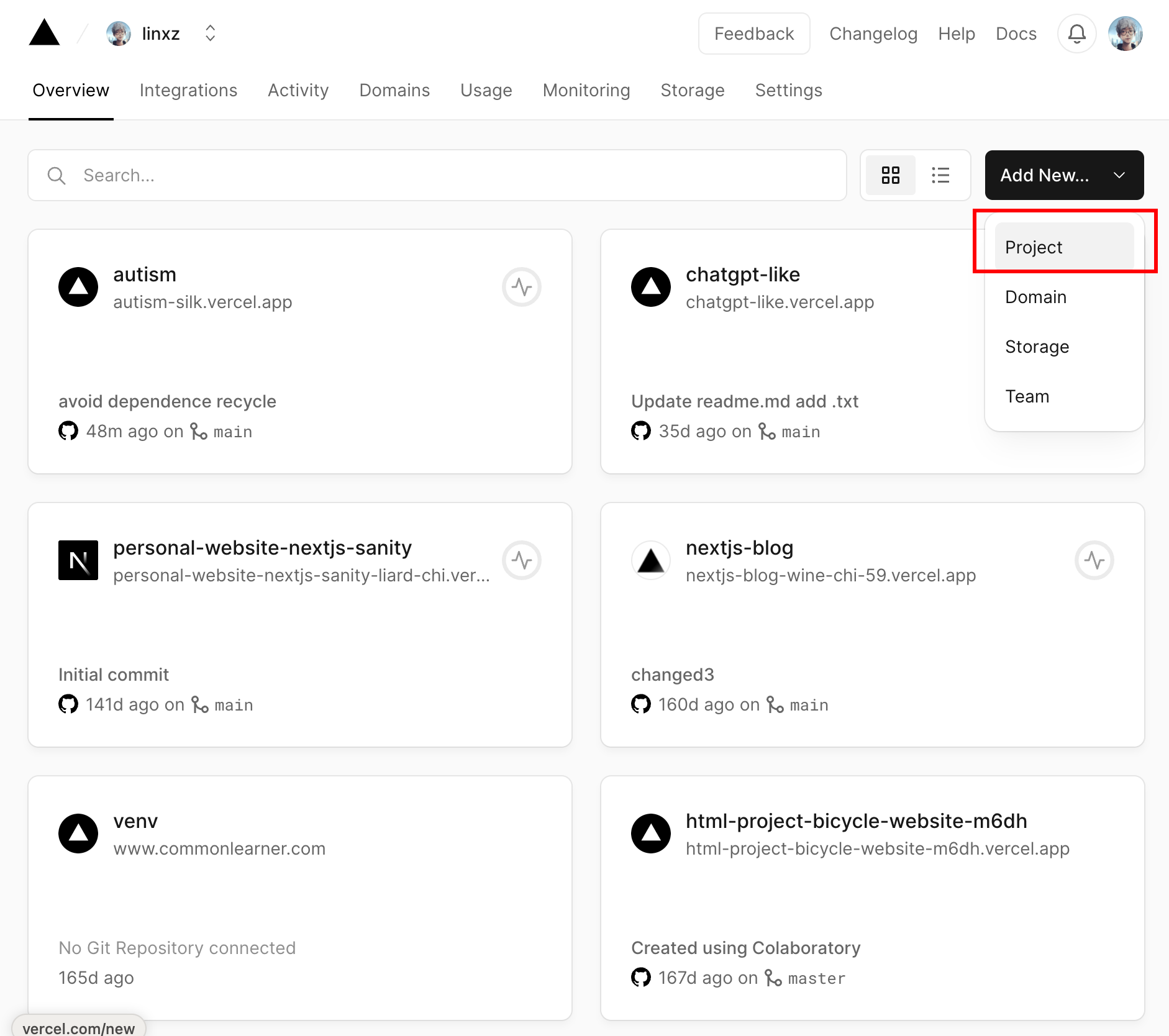The image size is (1169, 1036).
Task: Open the venv project title
Action: (135, 821)
